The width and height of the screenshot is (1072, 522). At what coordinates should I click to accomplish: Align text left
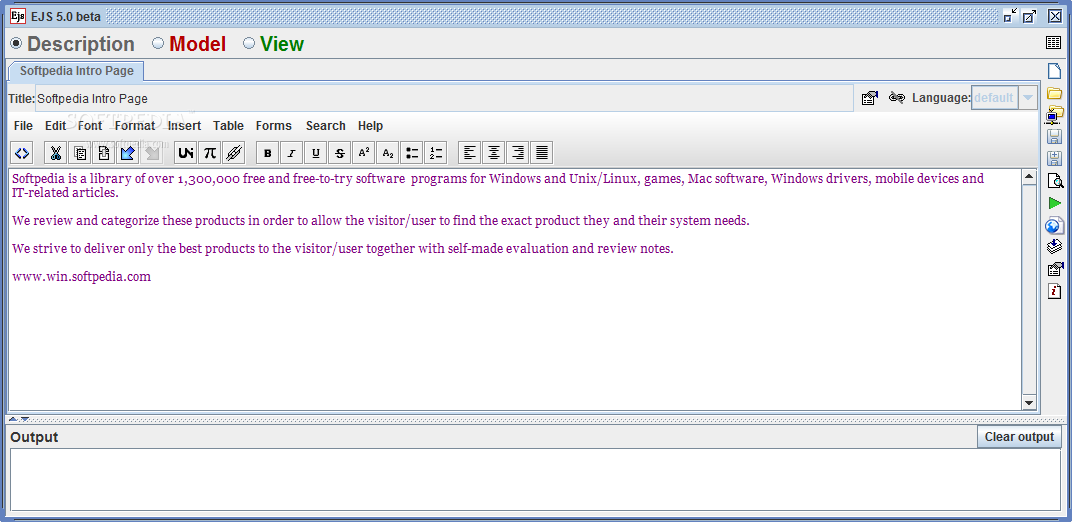(x=470, y=153)
